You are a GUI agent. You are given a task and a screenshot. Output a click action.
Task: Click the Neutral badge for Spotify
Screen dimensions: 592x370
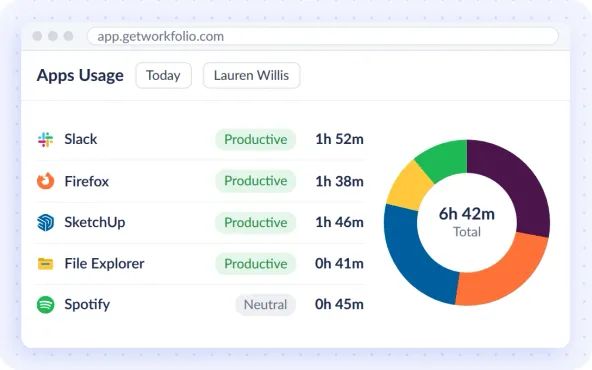265,304
